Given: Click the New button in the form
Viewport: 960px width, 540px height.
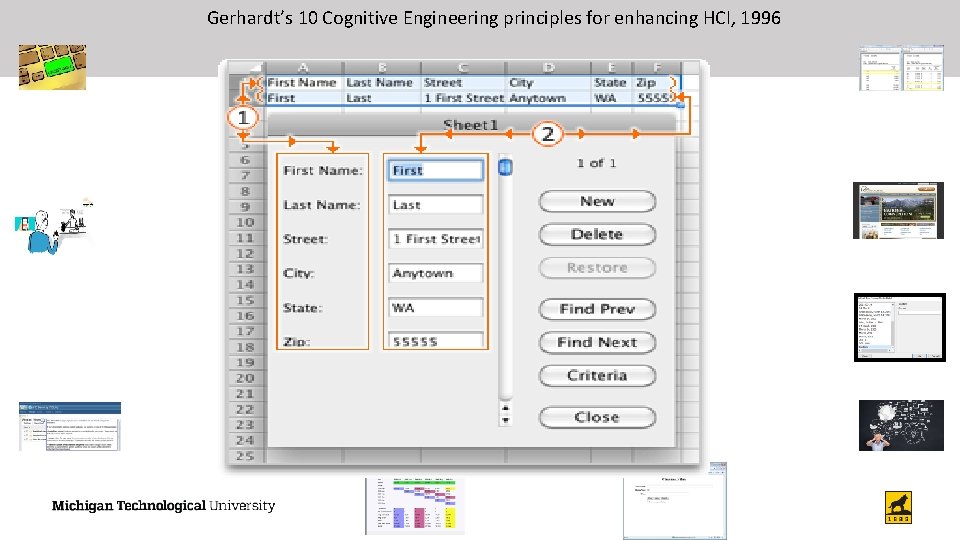Looking at the screenshot, I should tap(597, 201).
